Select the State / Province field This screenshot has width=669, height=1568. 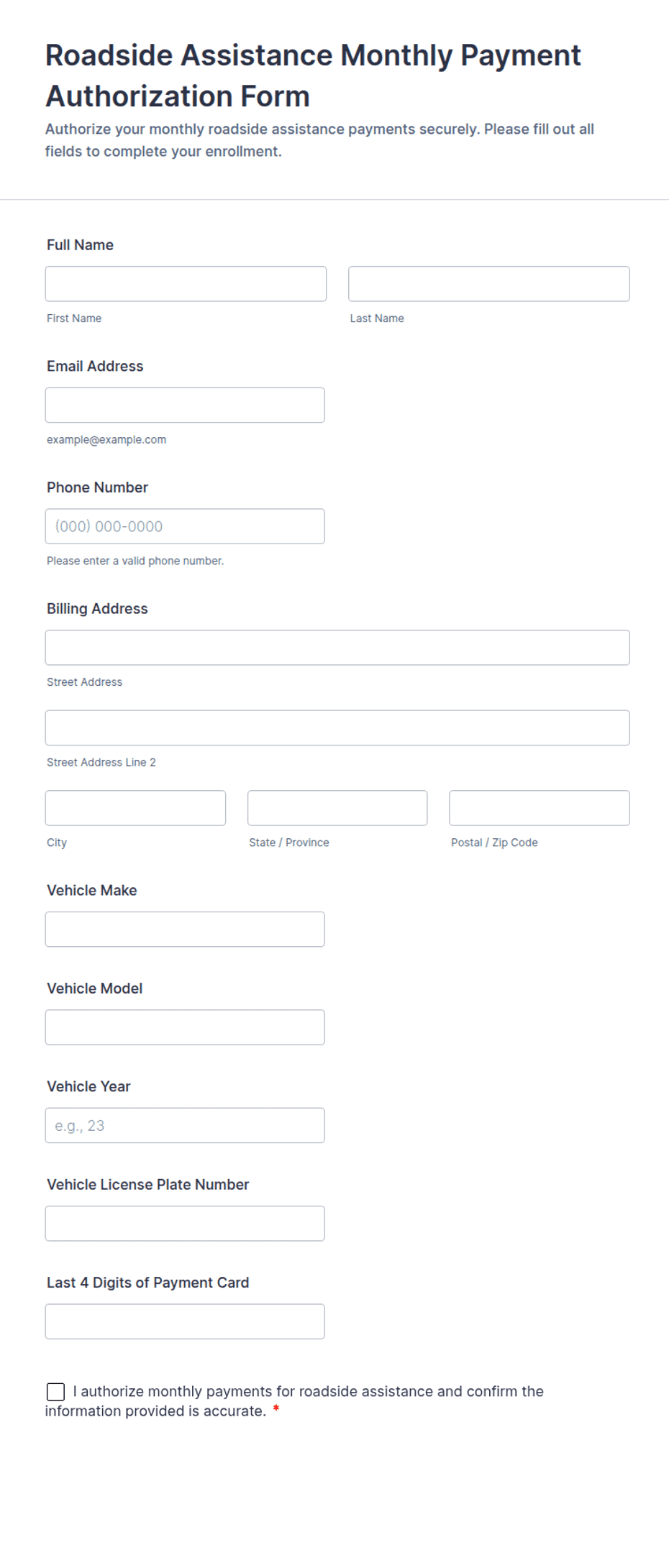coord(337,808)
